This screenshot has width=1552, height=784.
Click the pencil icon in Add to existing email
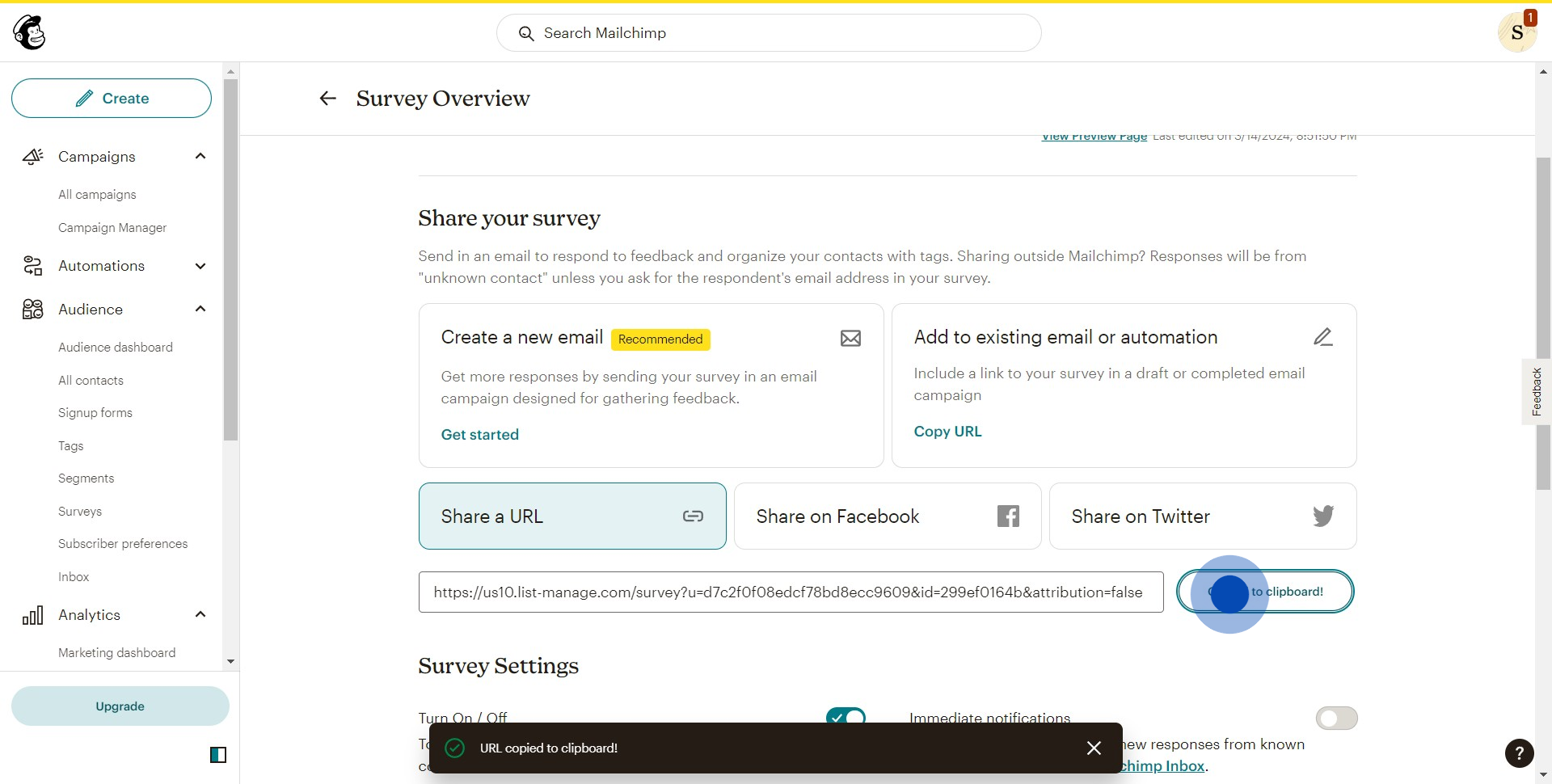(x=1323, y=337)
